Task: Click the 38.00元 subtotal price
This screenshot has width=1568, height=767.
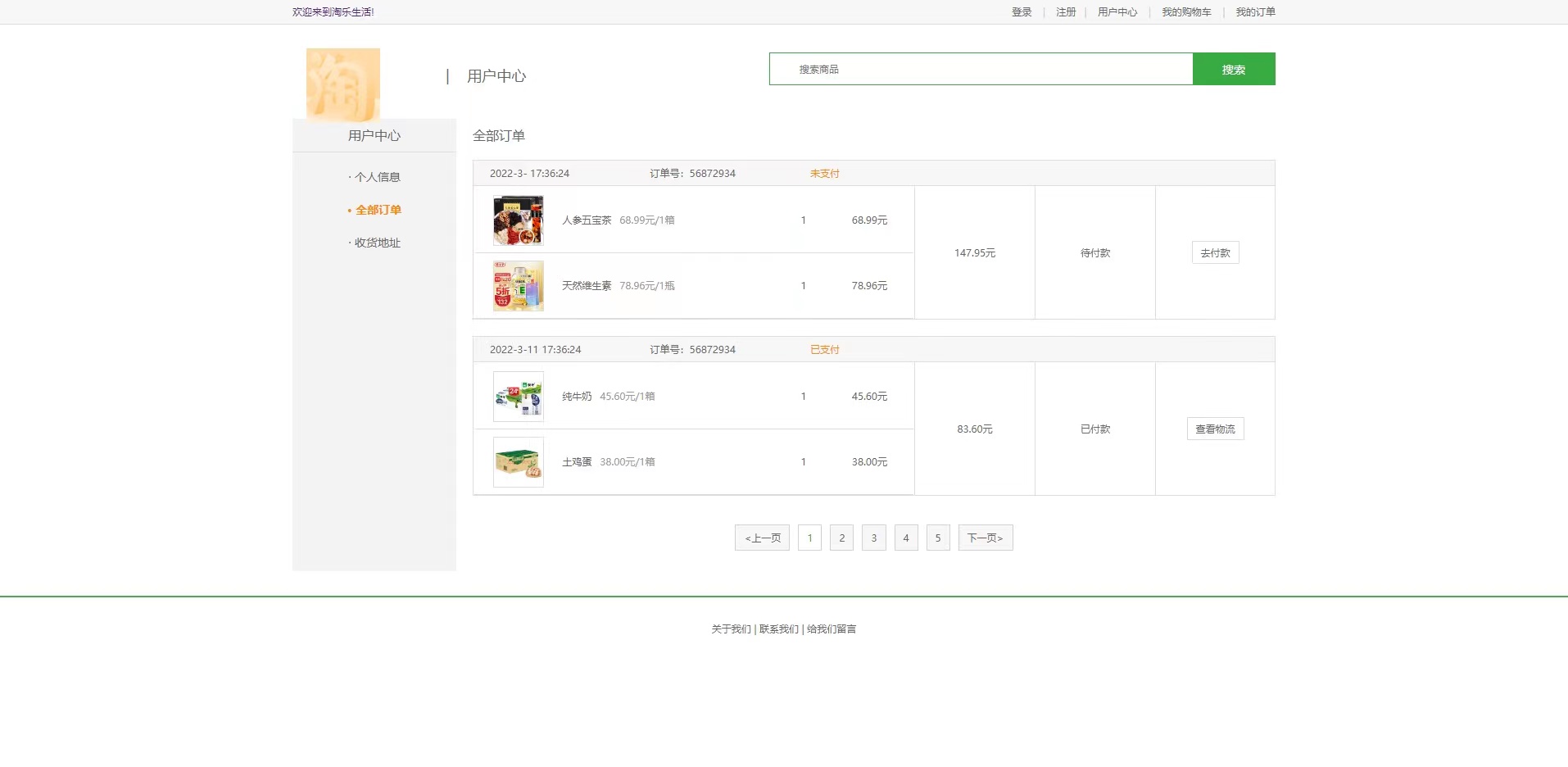Action: click(x=869, y=462)
